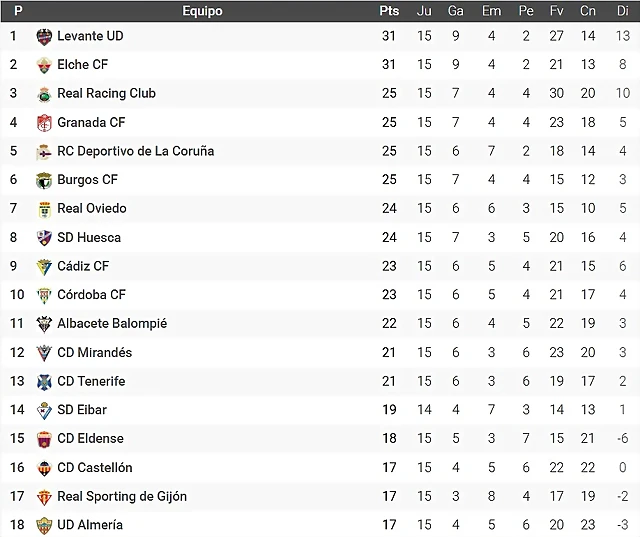The image size is (640, 537).
Task: Click the Fv column header
Action: 556,11
